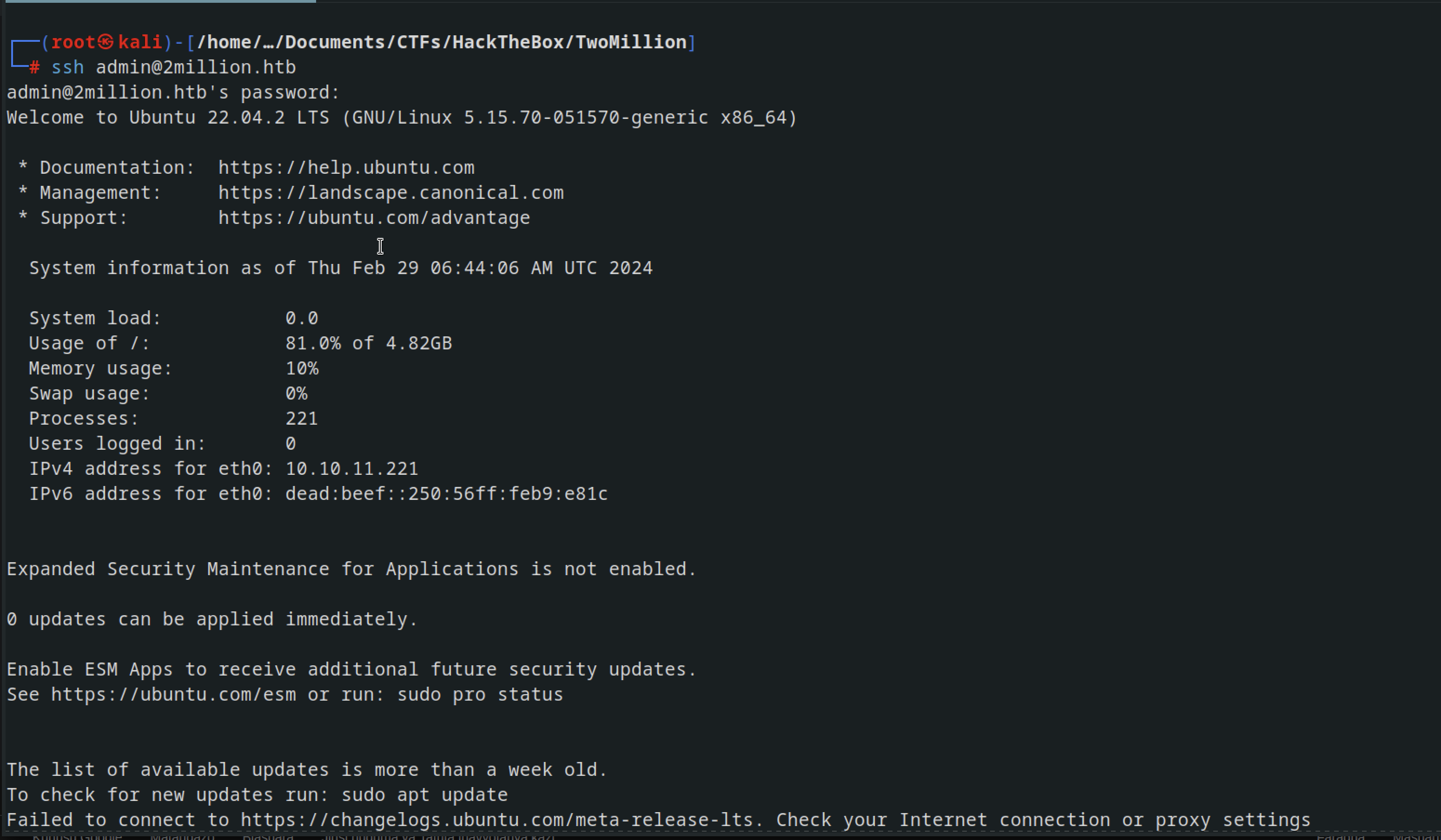Click the password prompt line
This screenshot has width=1441, height=840.
pyautogui.click(x=173, y=92)
